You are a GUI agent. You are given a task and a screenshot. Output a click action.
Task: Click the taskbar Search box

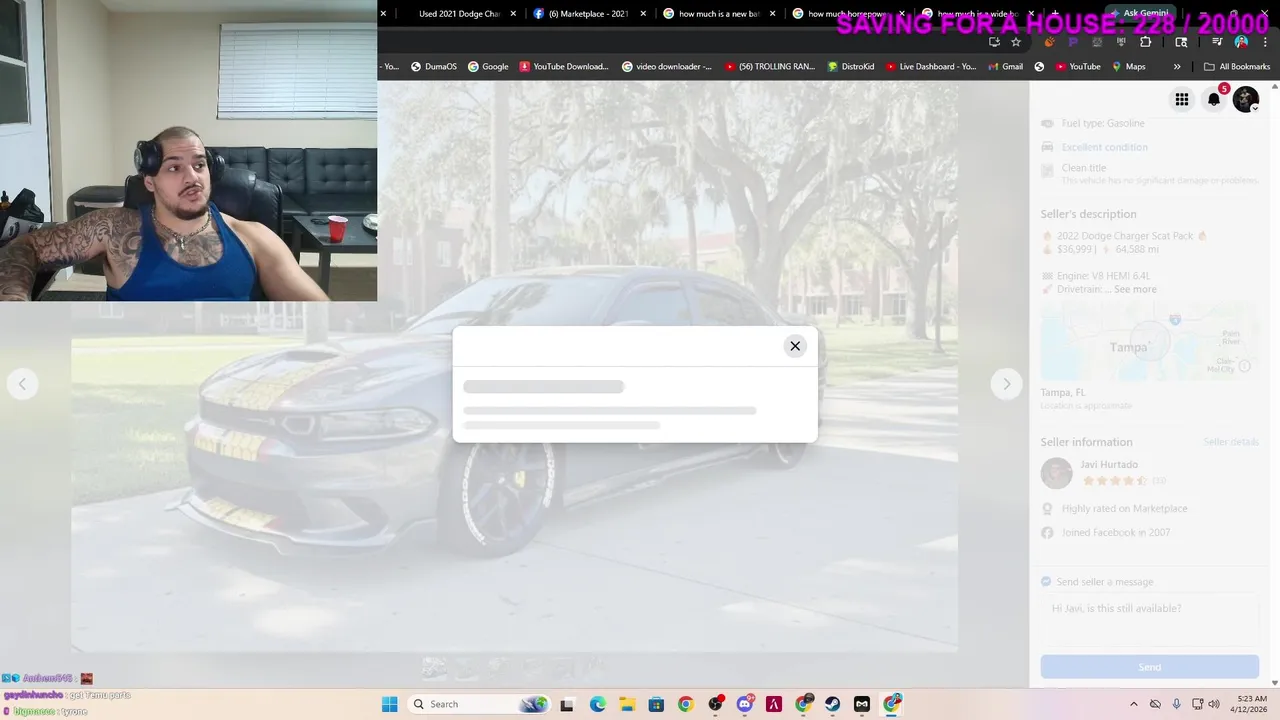[479, 704]
